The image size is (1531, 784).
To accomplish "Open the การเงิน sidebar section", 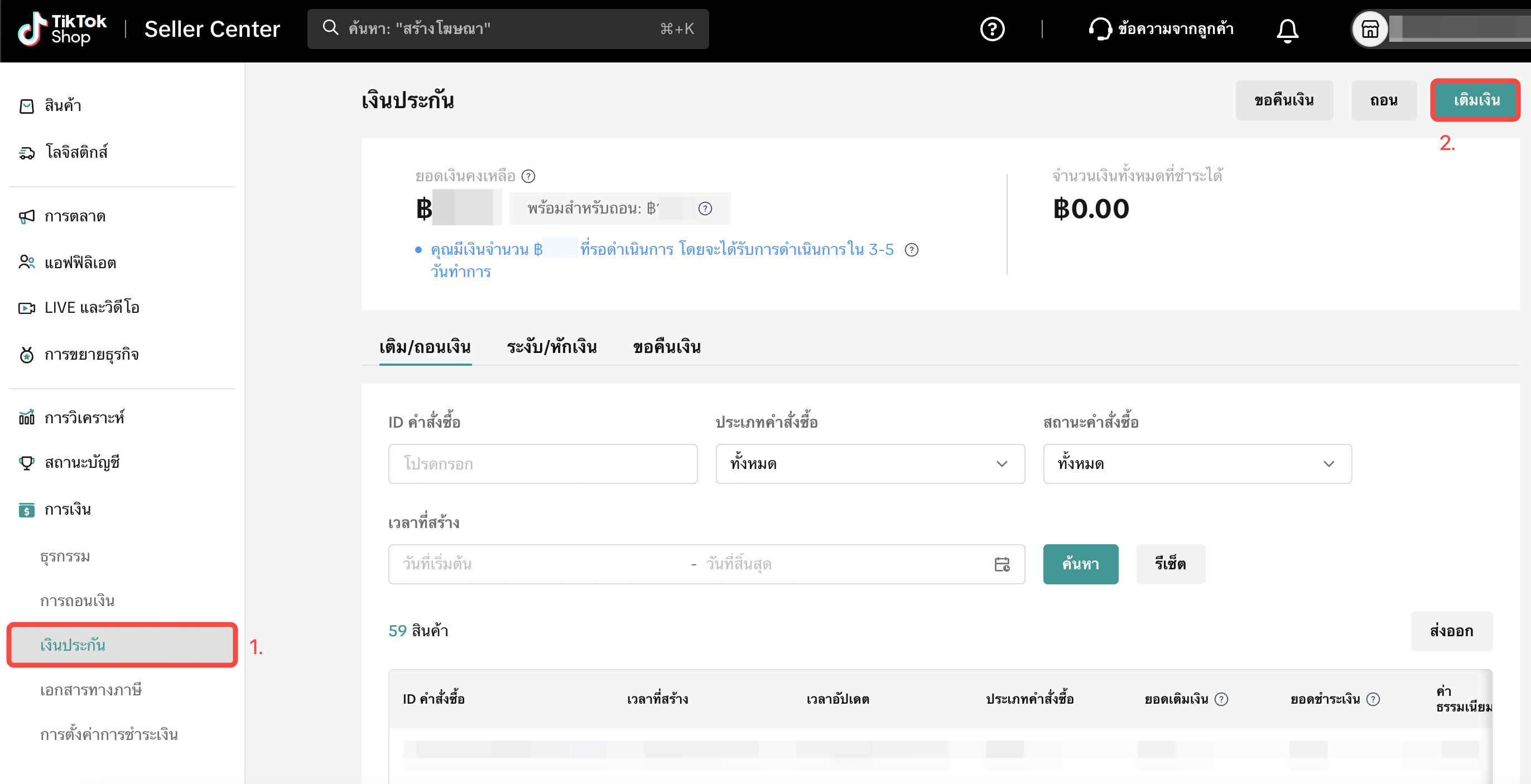I will [67, 510].
